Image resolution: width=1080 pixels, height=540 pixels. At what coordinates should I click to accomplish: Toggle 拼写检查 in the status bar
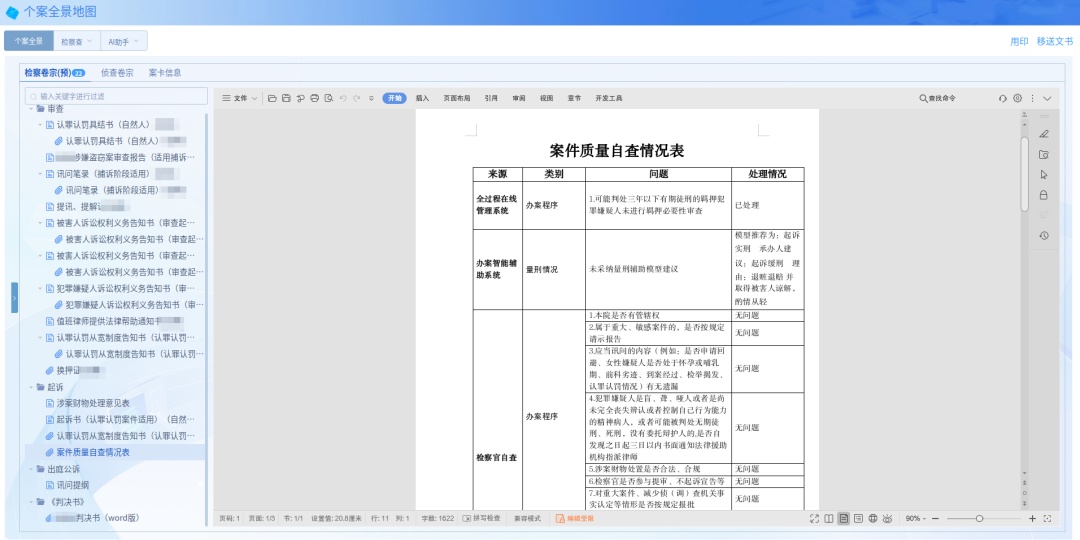pyautogui.click(x=481, y=519)
